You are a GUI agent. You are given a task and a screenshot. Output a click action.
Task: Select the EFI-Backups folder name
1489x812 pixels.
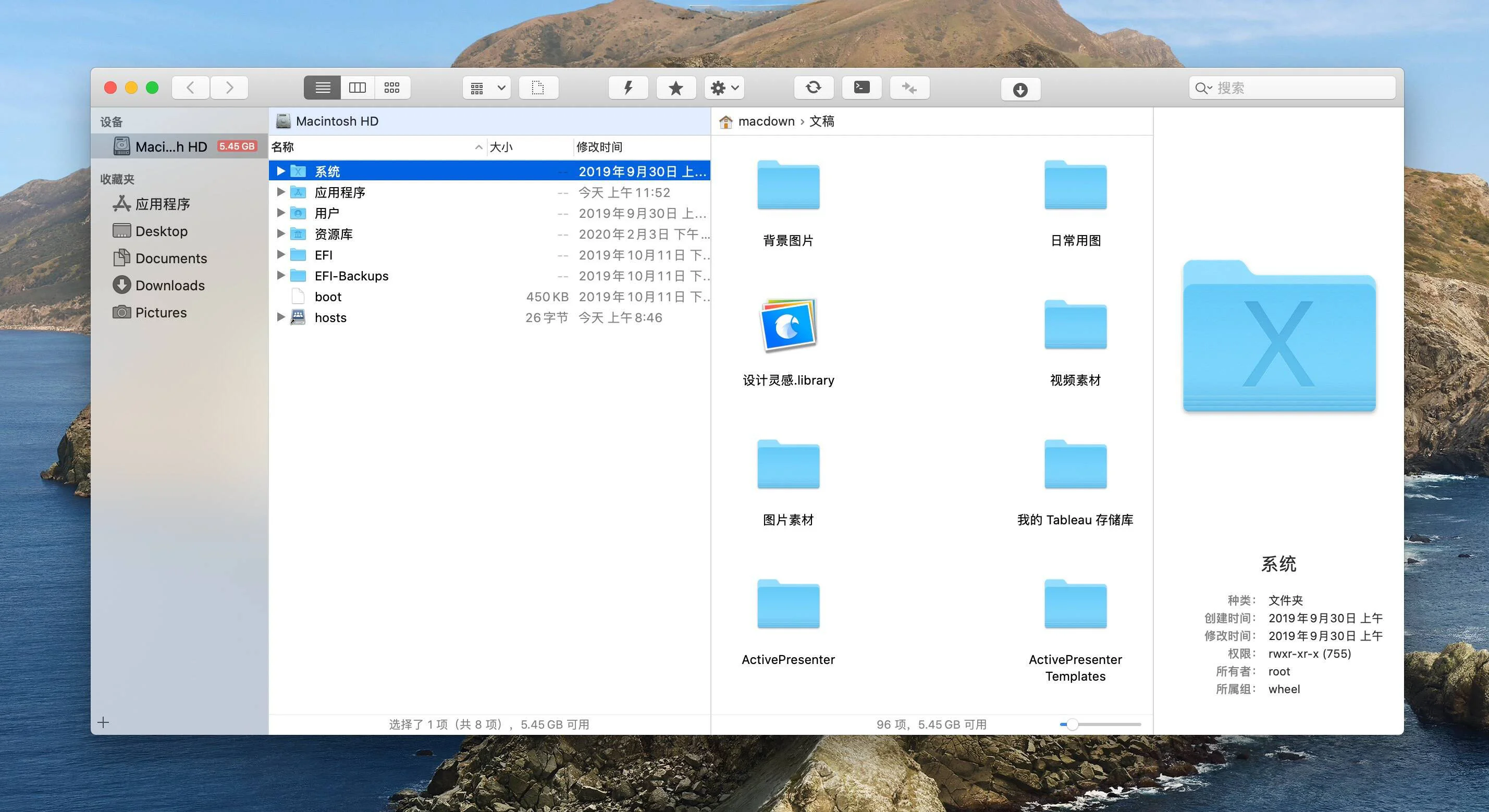[x=351, y=276]
